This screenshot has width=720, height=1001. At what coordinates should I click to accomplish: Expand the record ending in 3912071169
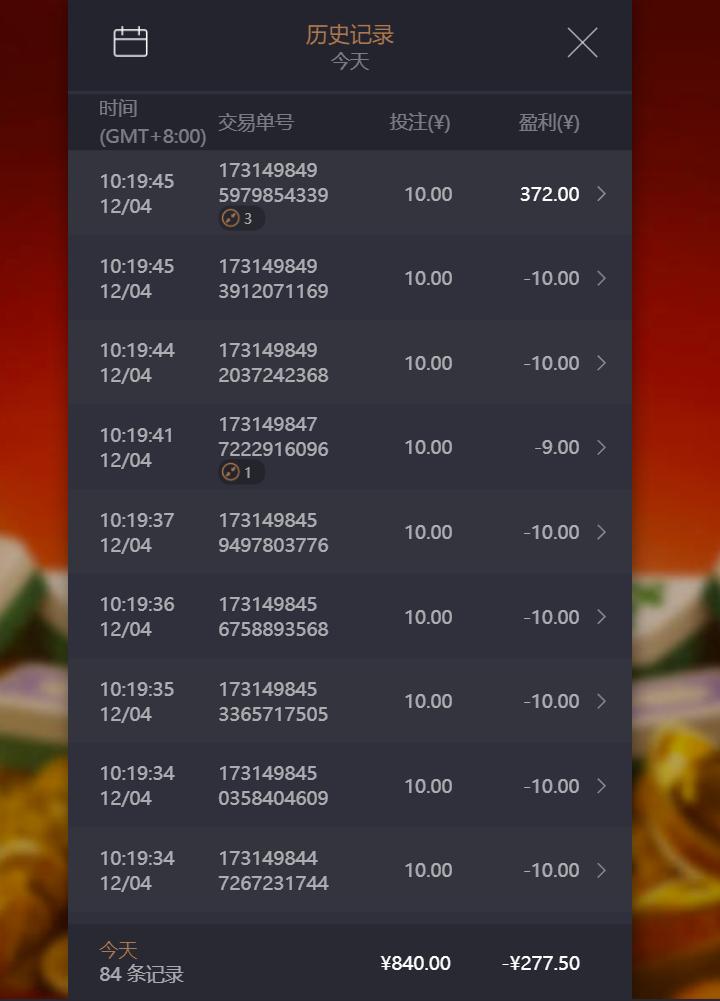(601, 278)
